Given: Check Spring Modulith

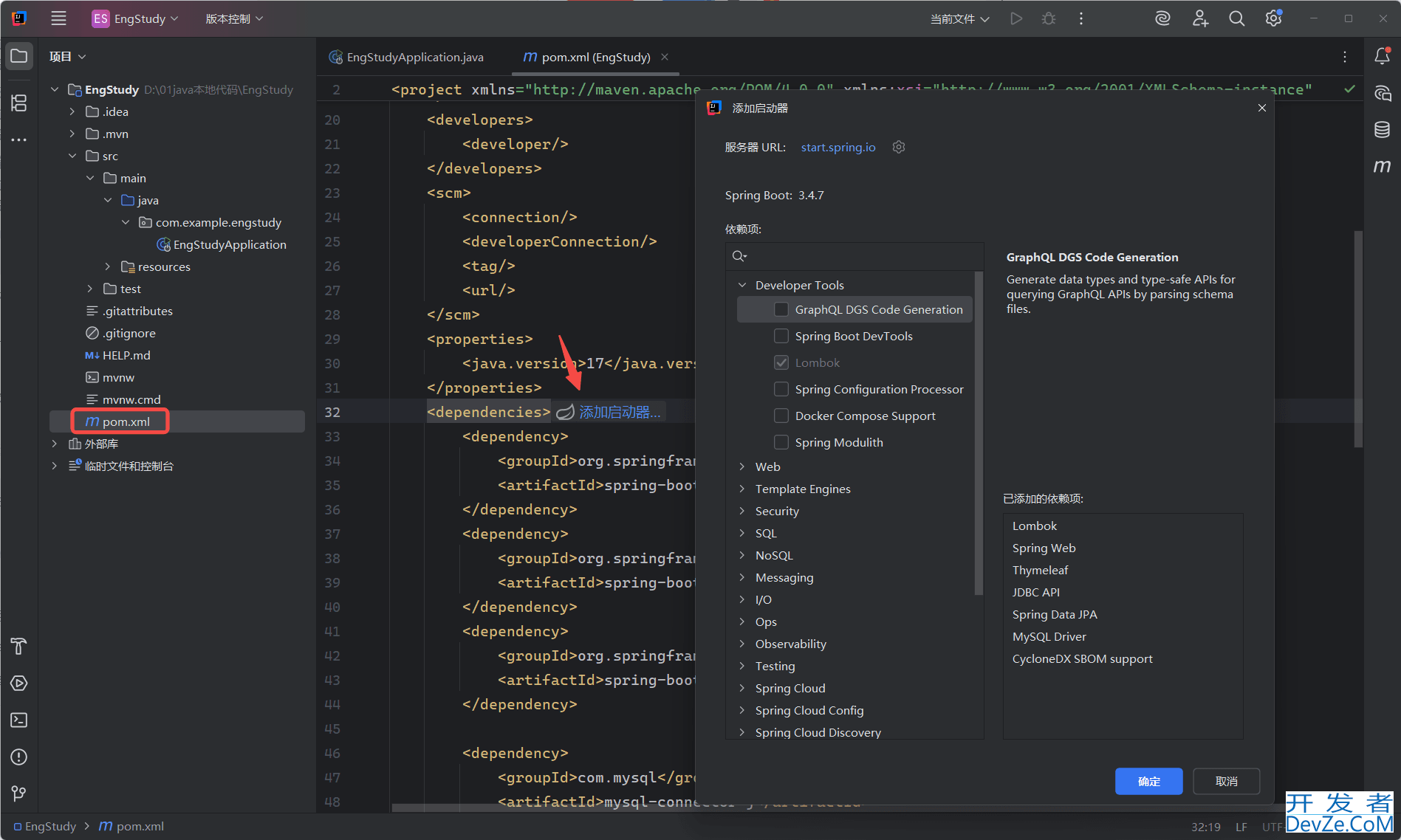Looking at the screenshot, I should coord(781,442).
